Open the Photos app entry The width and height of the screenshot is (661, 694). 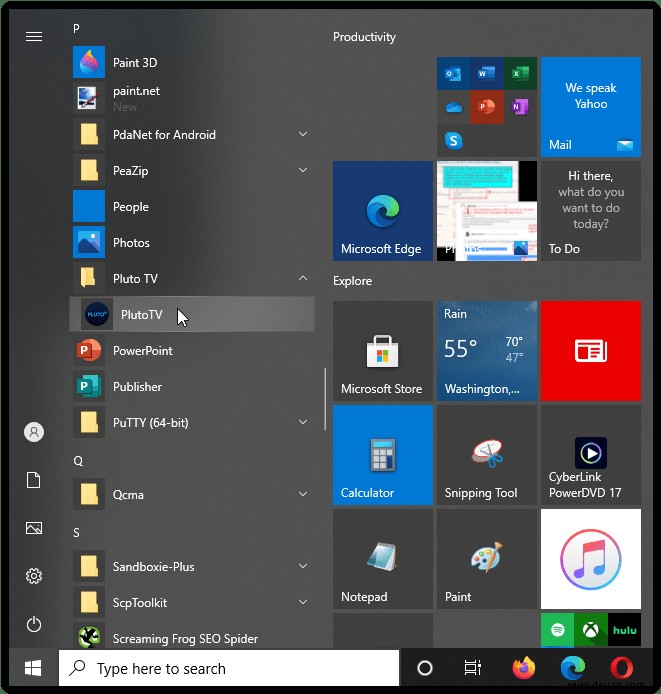tap(193, 243)
